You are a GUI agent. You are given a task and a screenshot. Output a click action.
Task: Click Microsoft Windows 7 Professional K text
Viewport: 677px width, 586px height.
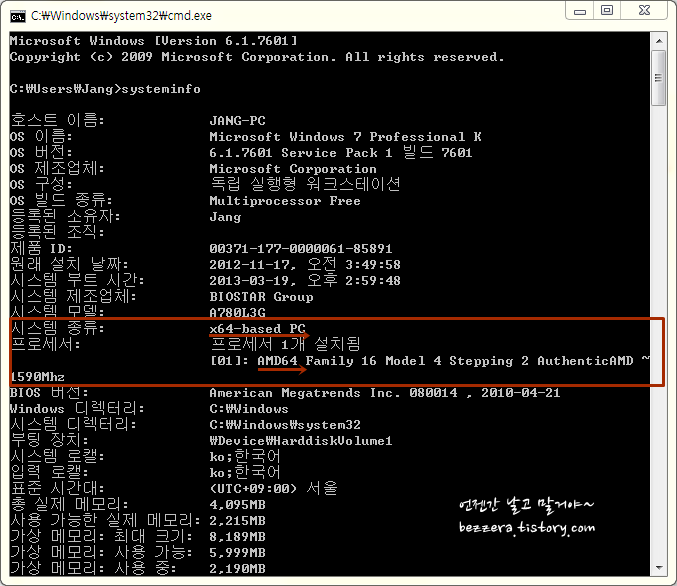345,136
